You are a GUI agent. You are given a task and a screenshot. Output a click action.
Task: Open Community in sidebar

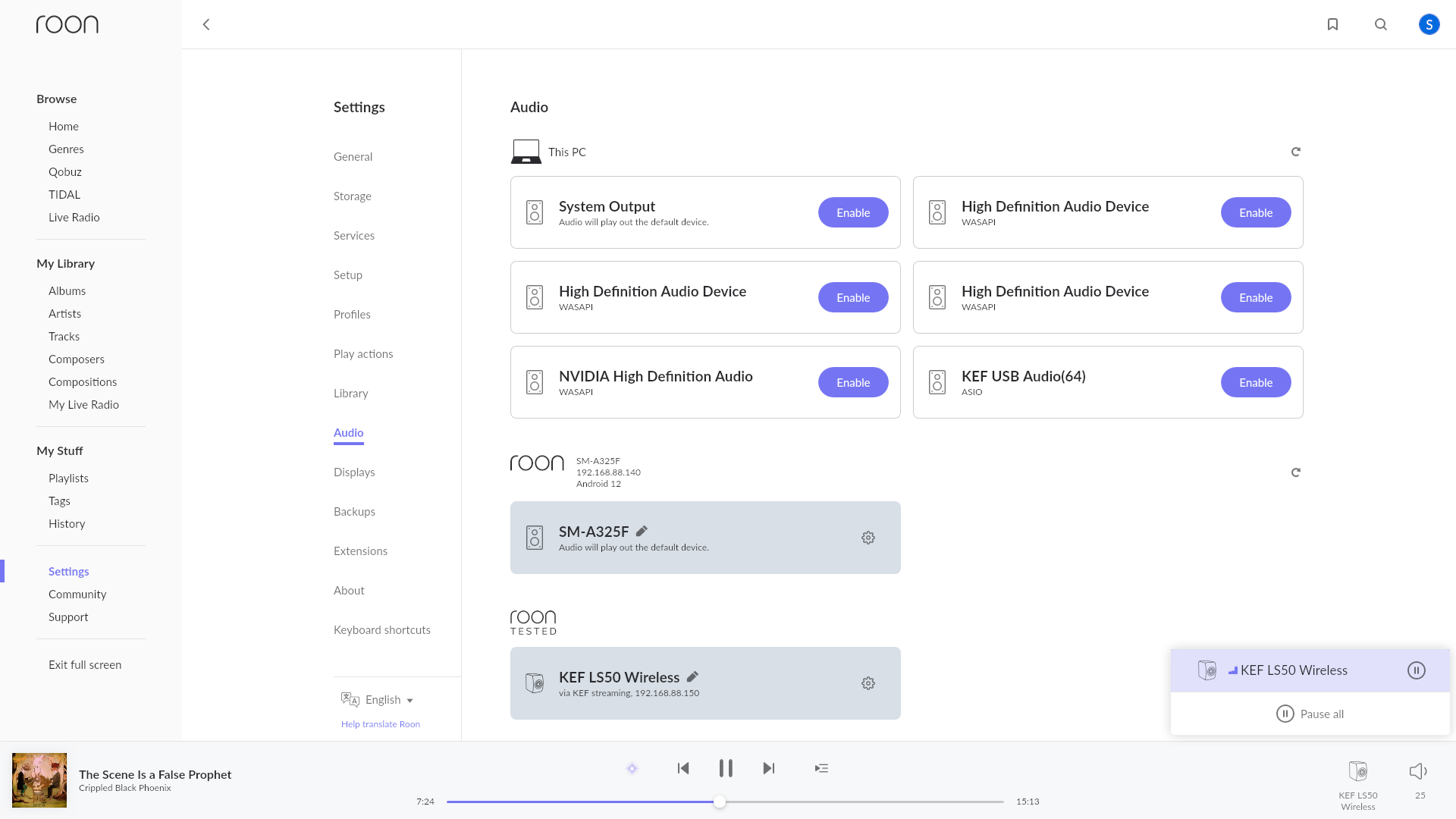(77, 595)
